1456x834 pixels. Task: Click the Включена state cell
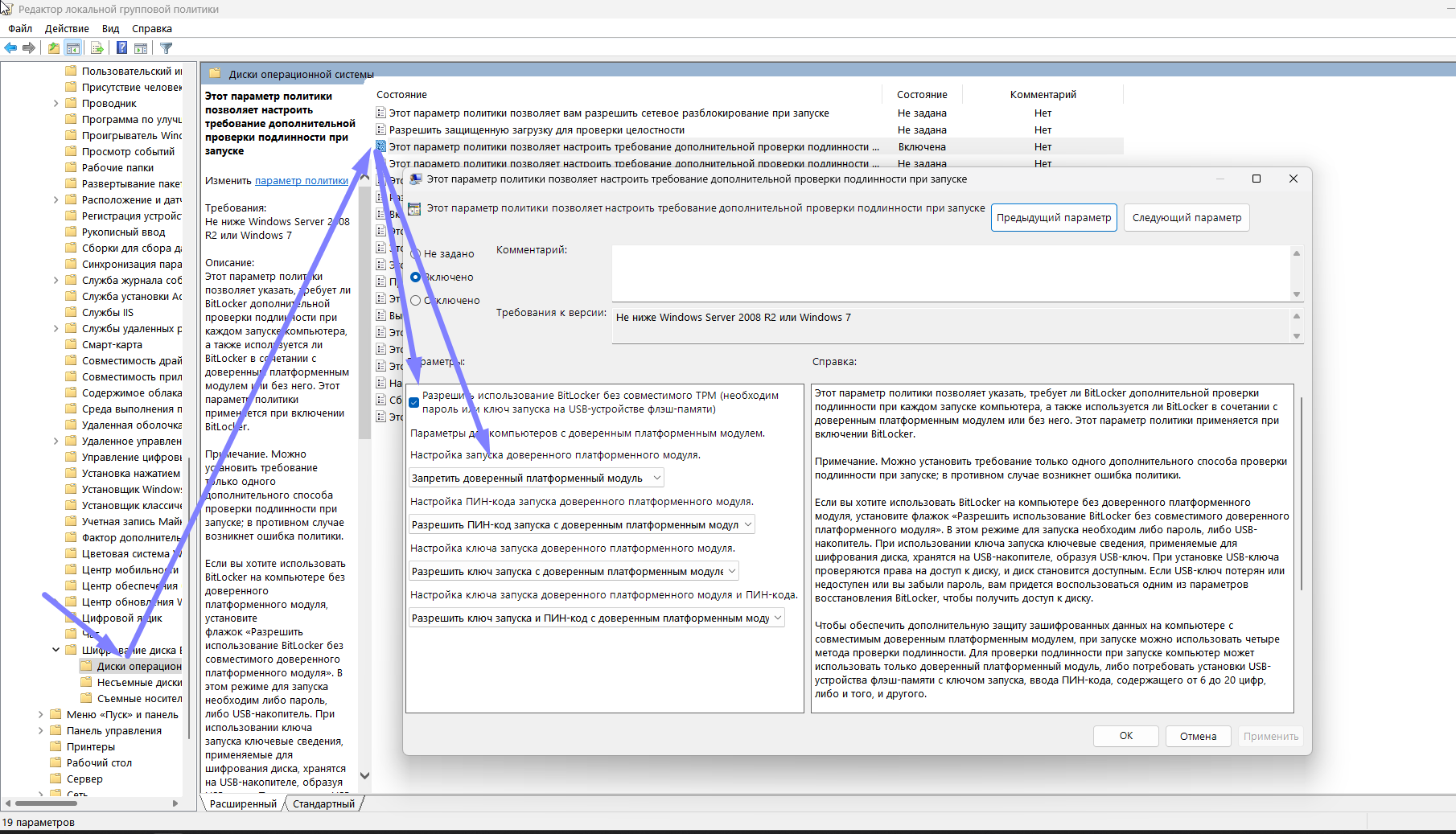[922, 147]
